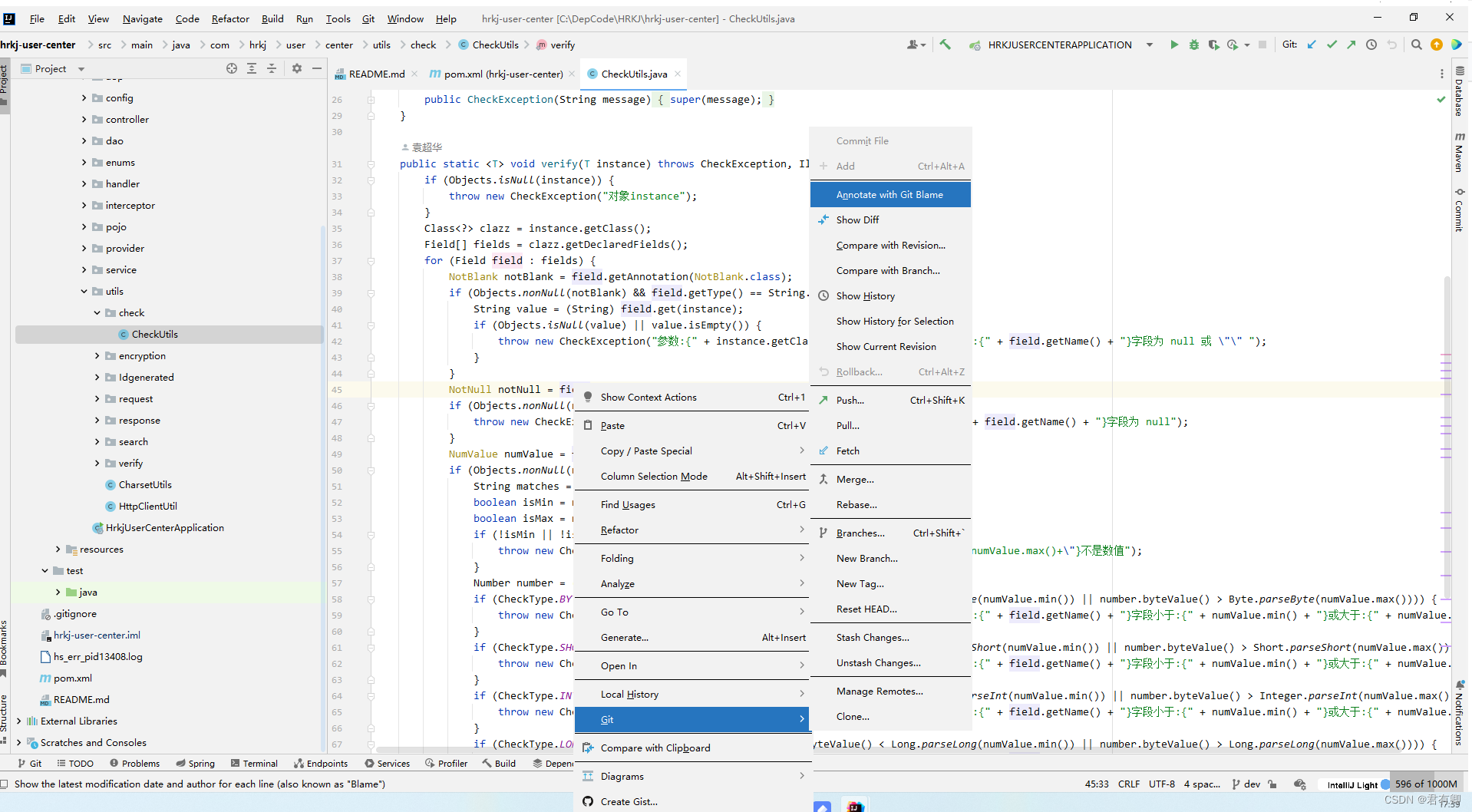
Task: Open the Endpoints tool window
Action: point(320,764)
